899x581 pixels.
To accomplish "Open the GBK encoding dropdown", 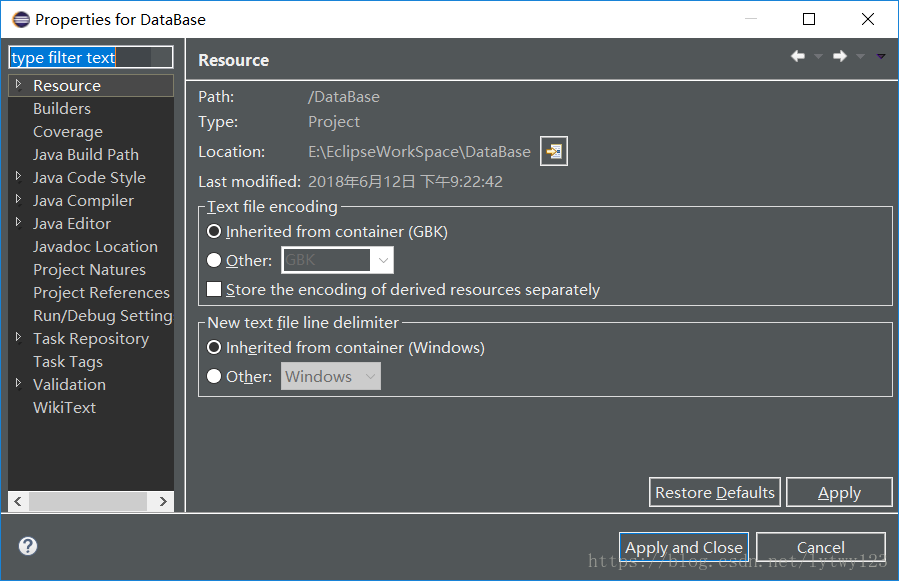I will [382, 261].
